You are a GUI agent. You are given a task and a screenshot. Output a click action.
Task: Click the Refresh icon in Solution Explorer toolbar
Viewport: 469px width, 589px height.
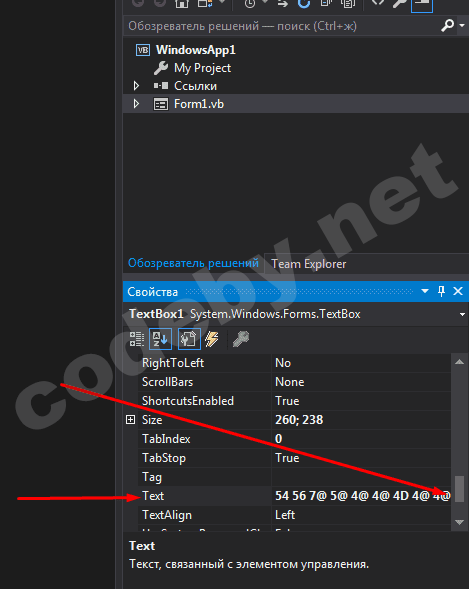click(x=304, y=4)
